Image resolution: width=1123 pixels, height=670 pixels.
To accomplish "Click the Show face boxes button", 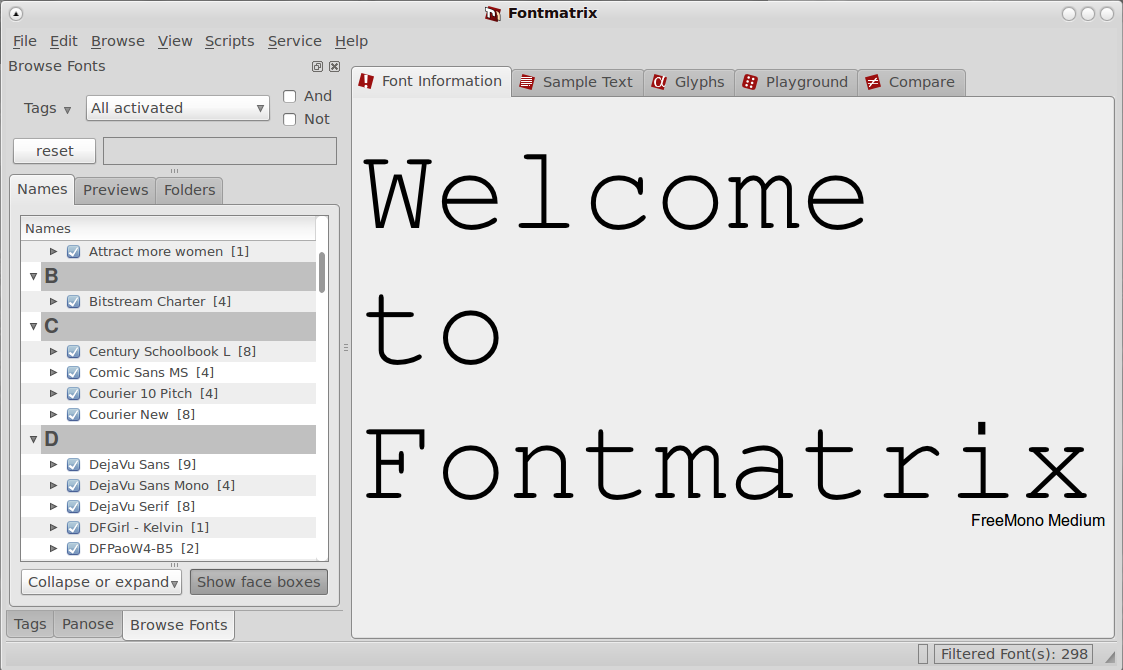I will 259,582.
